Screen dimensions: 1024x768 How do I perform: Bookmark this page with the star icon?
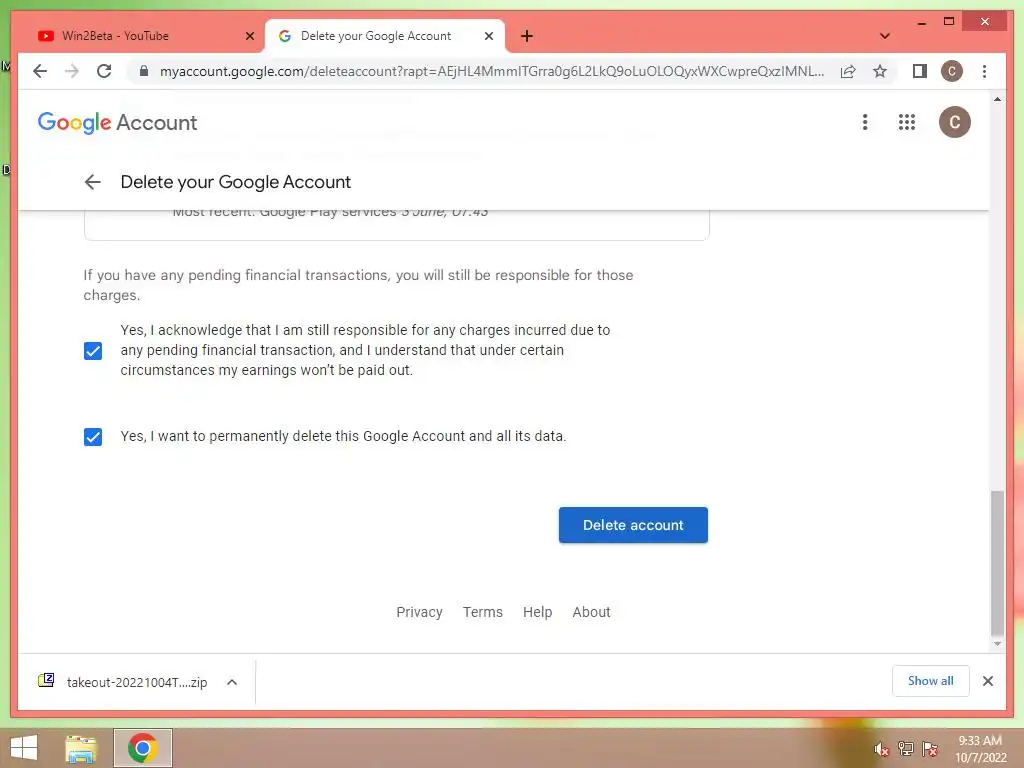point(880,71)
